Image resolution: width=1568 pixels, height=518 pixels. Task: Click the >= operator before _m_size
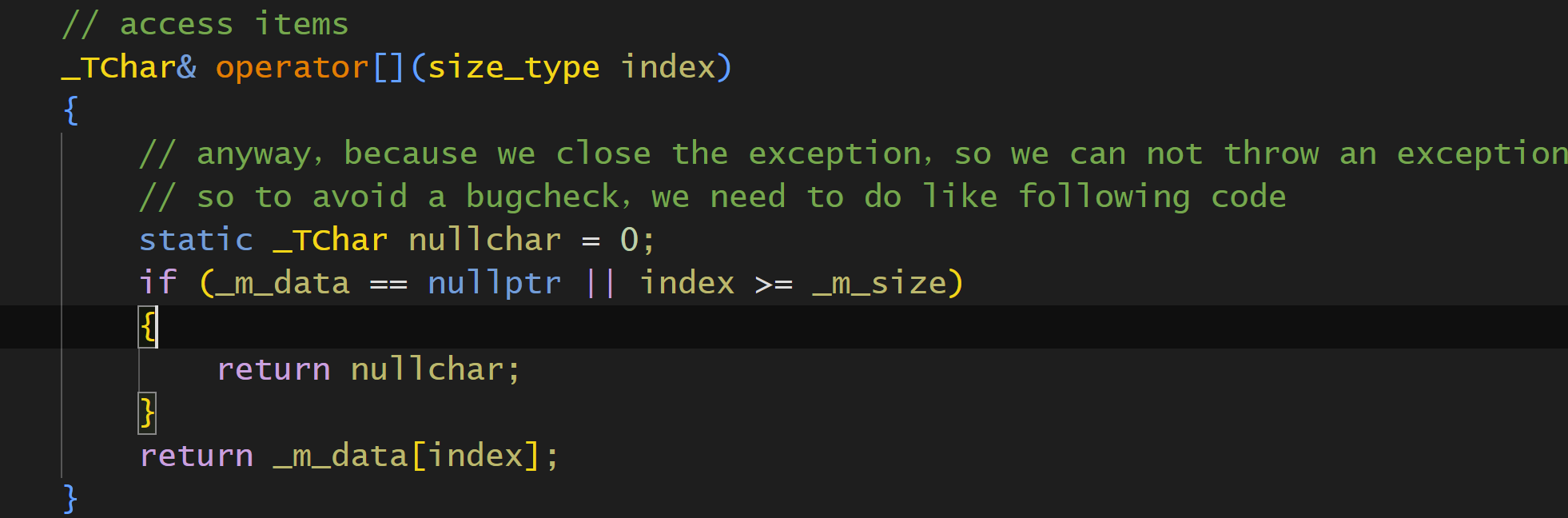coord(774,283)
